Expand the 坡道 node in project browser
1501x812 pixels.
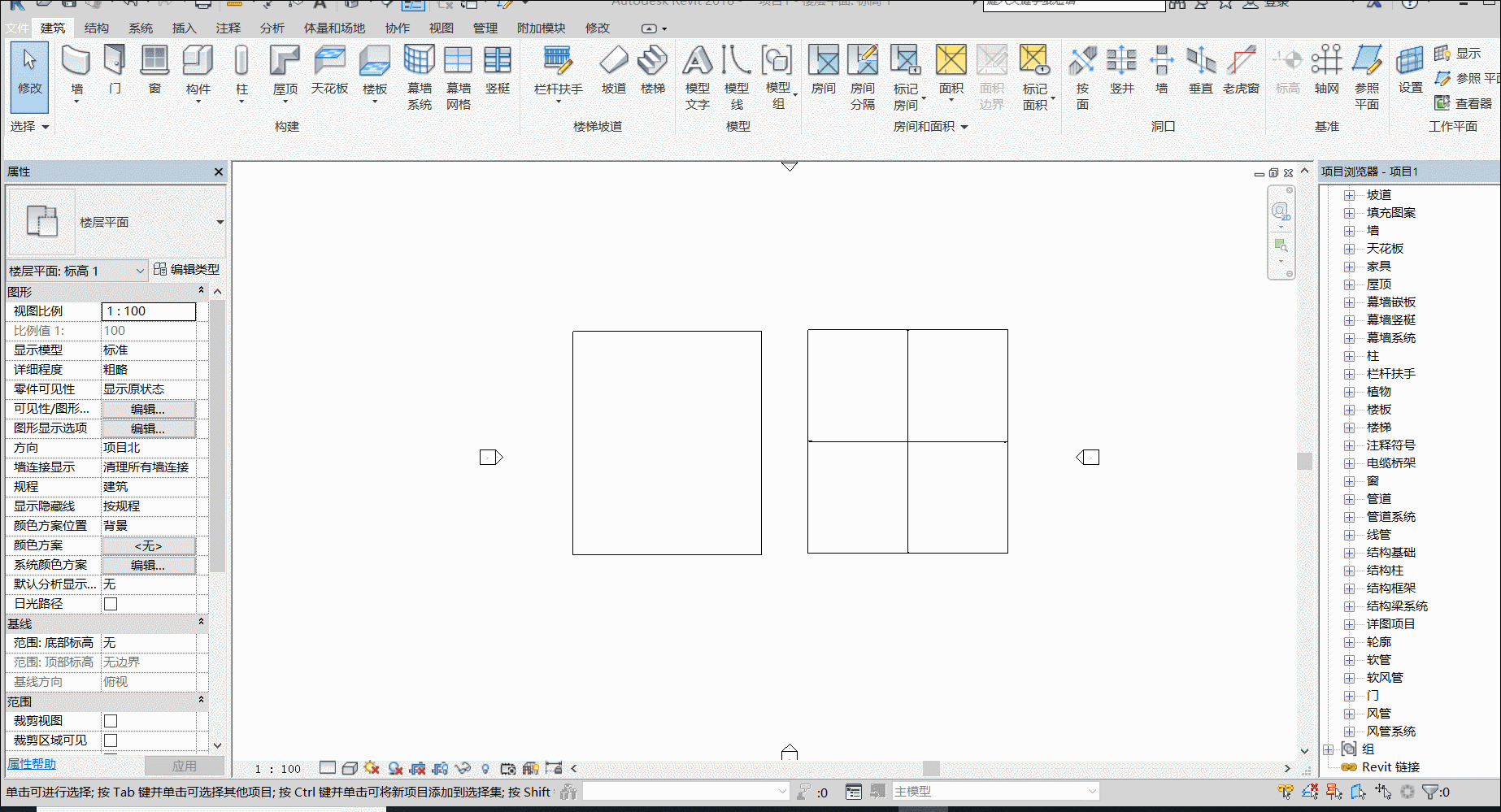coord(1349,195)
